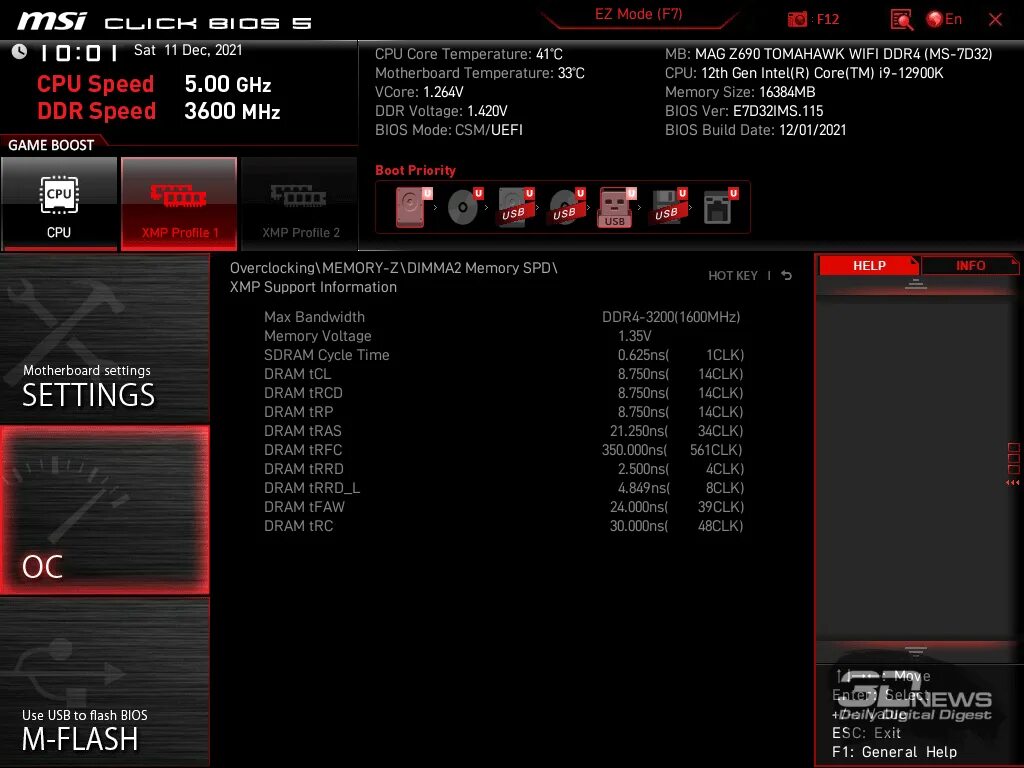Click the DDR Speed 3600 MHz readout

tap(159, 110)
